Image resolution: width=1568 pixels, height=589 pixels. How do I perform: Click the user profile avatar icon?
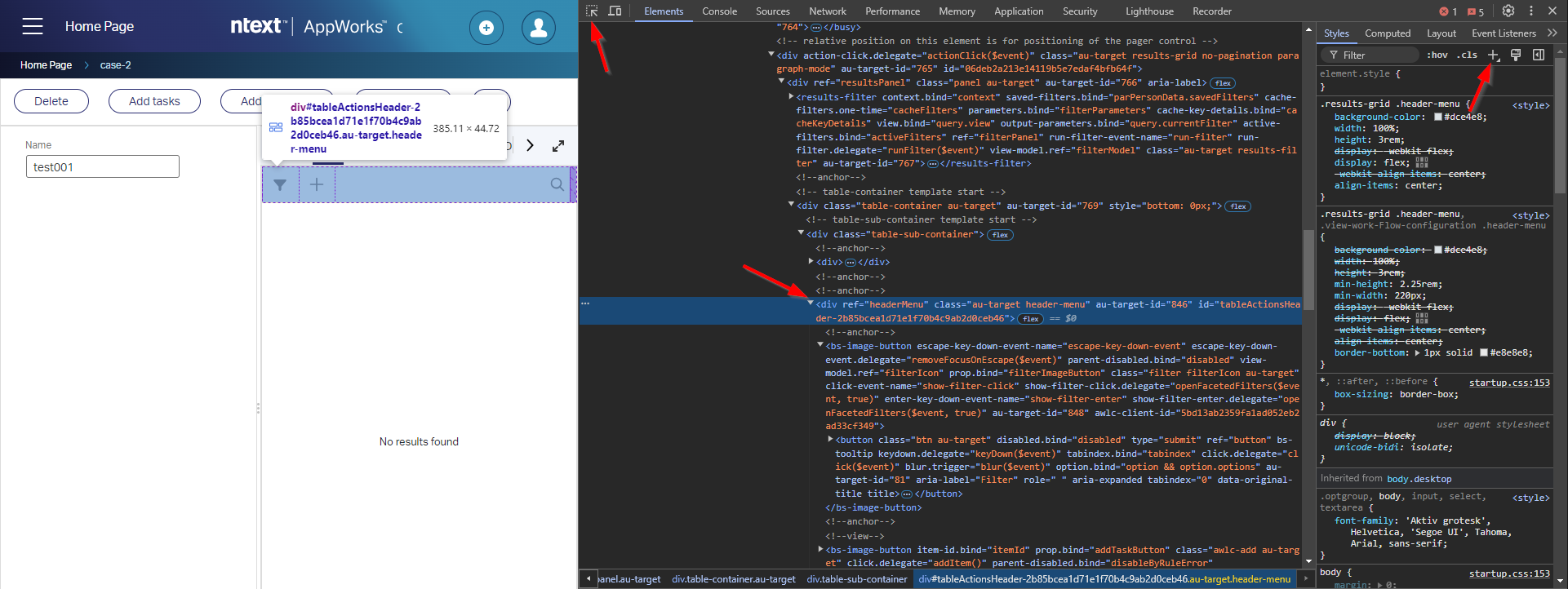538,28
